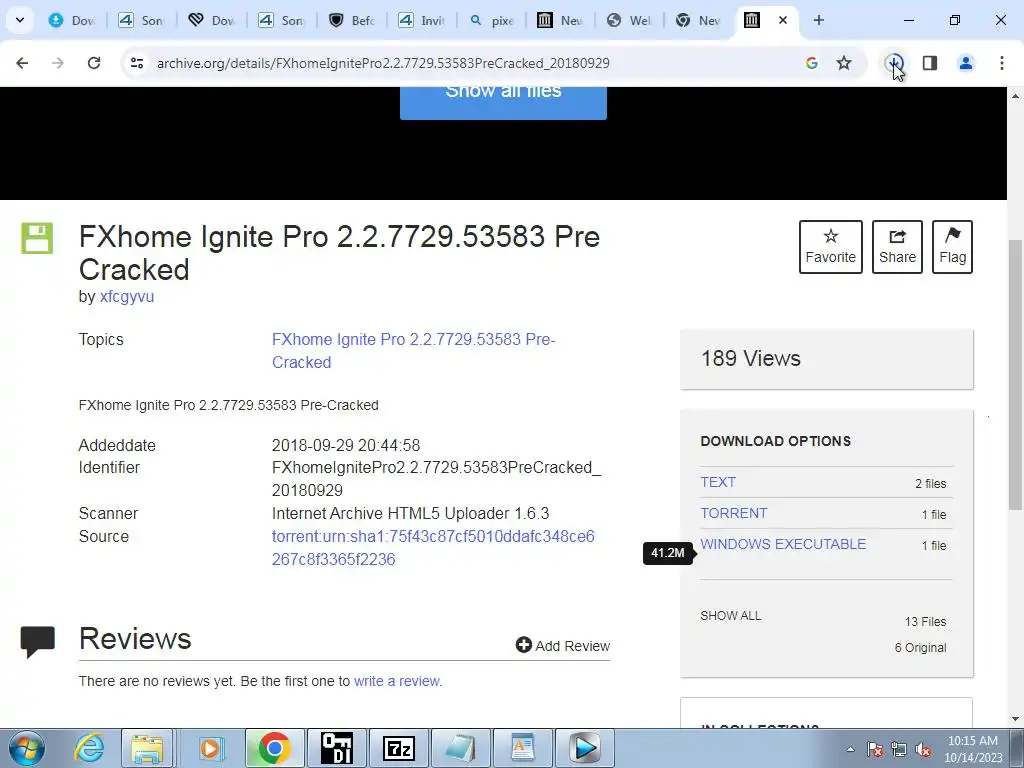Go back with the browser back arrow
Screen dimensions: 1024x768
[x=22, y=63]
